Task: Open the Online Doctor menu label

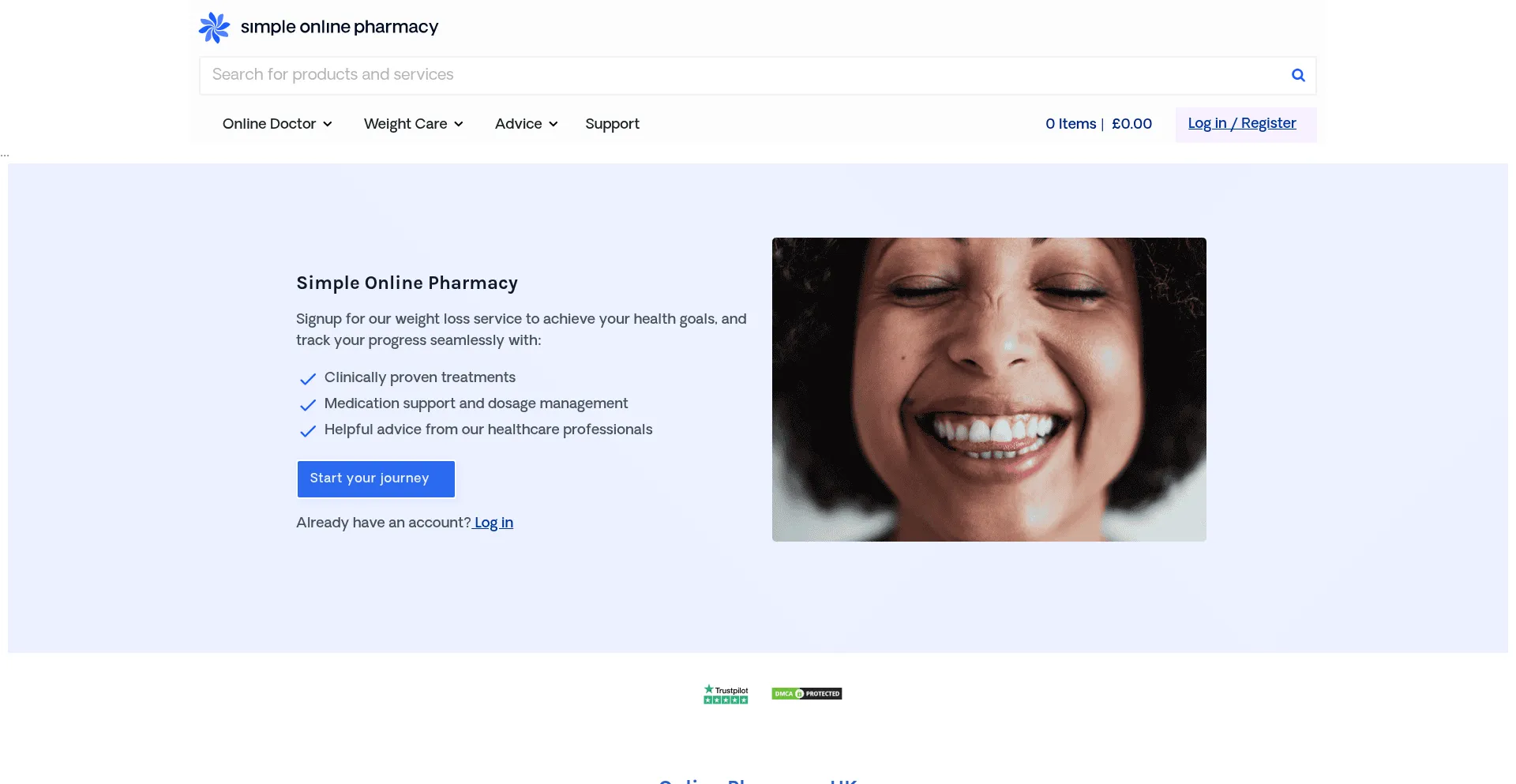Action: point(269,124)
